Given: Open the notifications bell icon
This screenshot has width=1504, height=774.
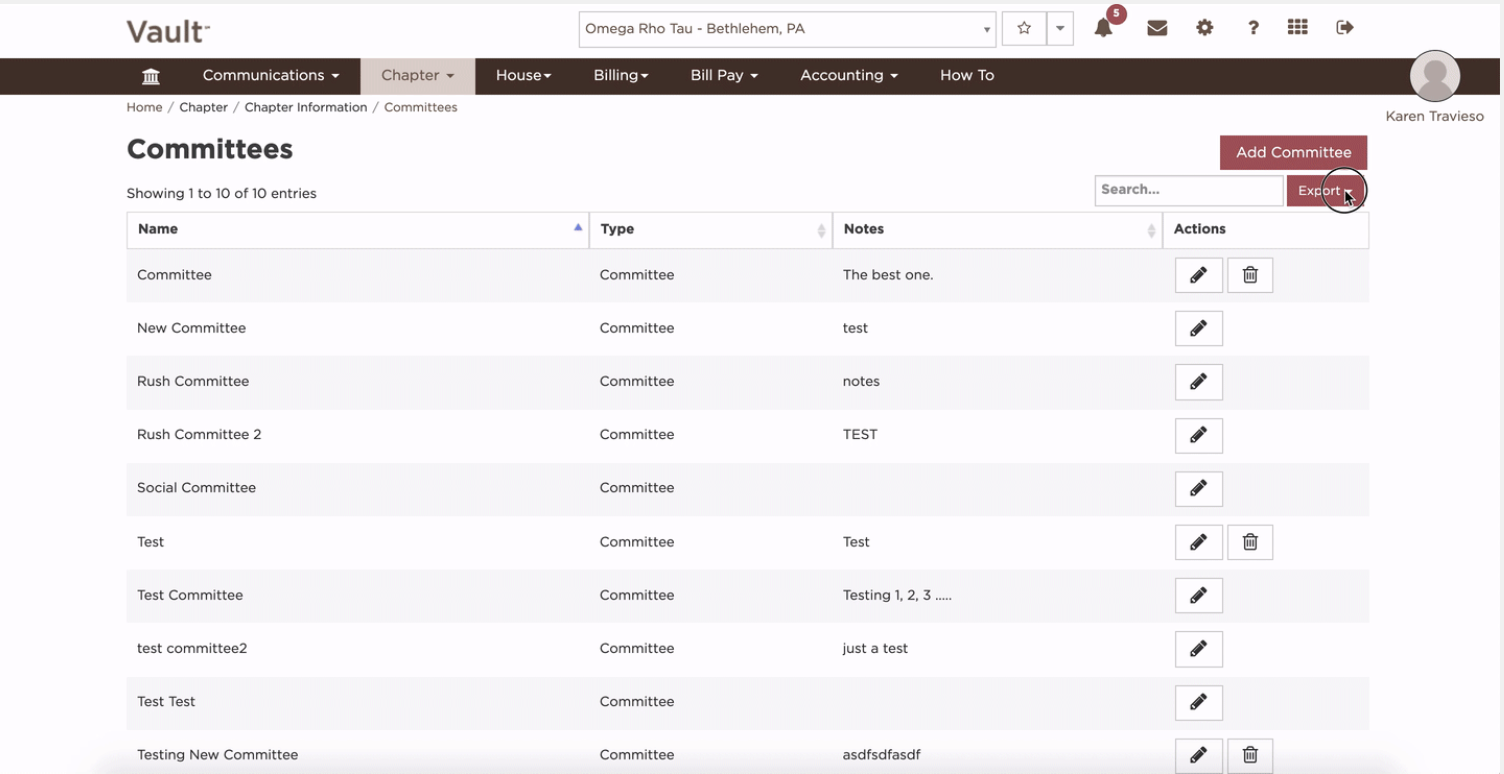Looking at the screenshot, I should pos(1104,28).
